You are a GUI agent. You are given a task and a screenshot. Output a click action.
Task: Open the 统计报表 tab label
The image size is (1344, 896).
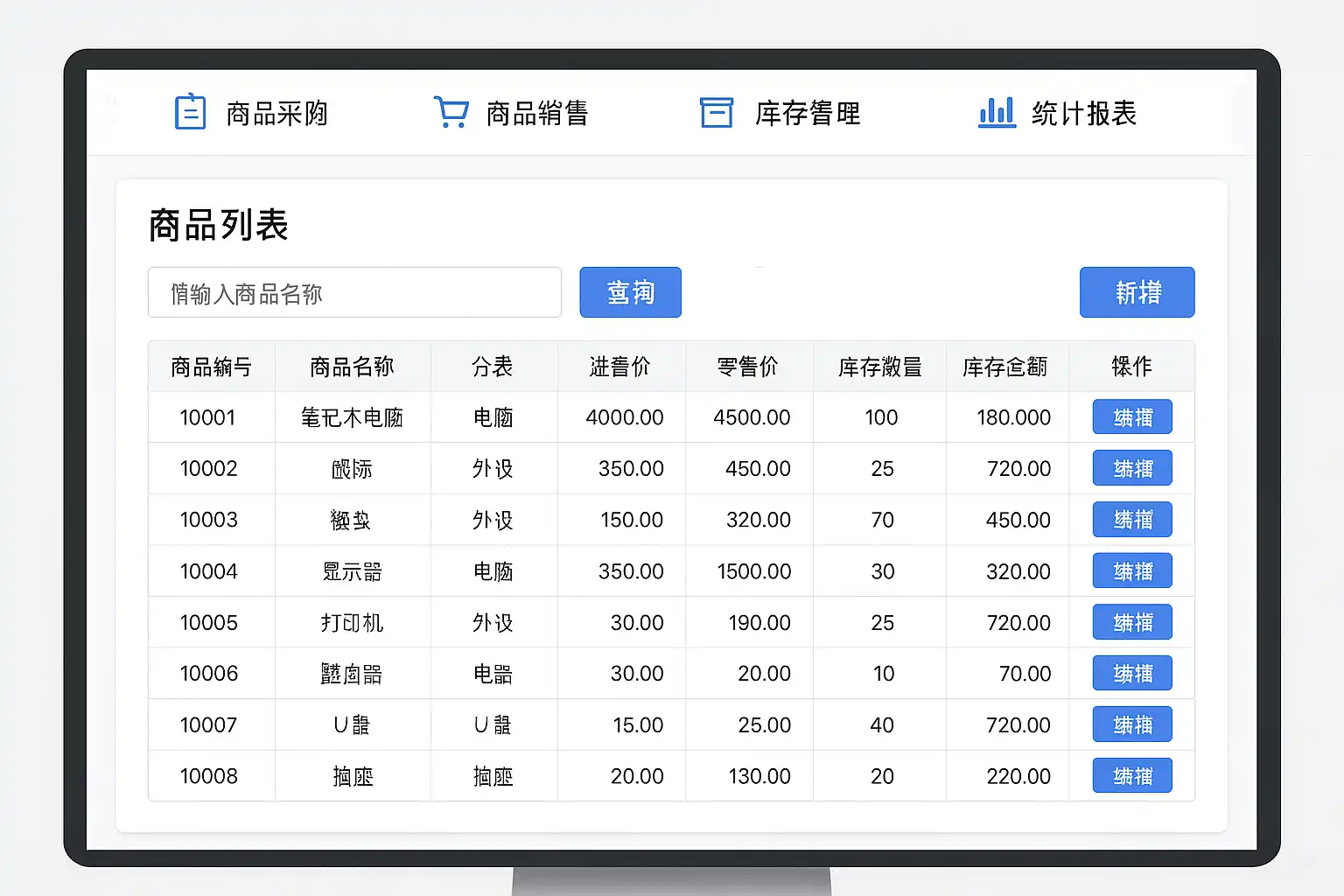[x=1084, y=114]
